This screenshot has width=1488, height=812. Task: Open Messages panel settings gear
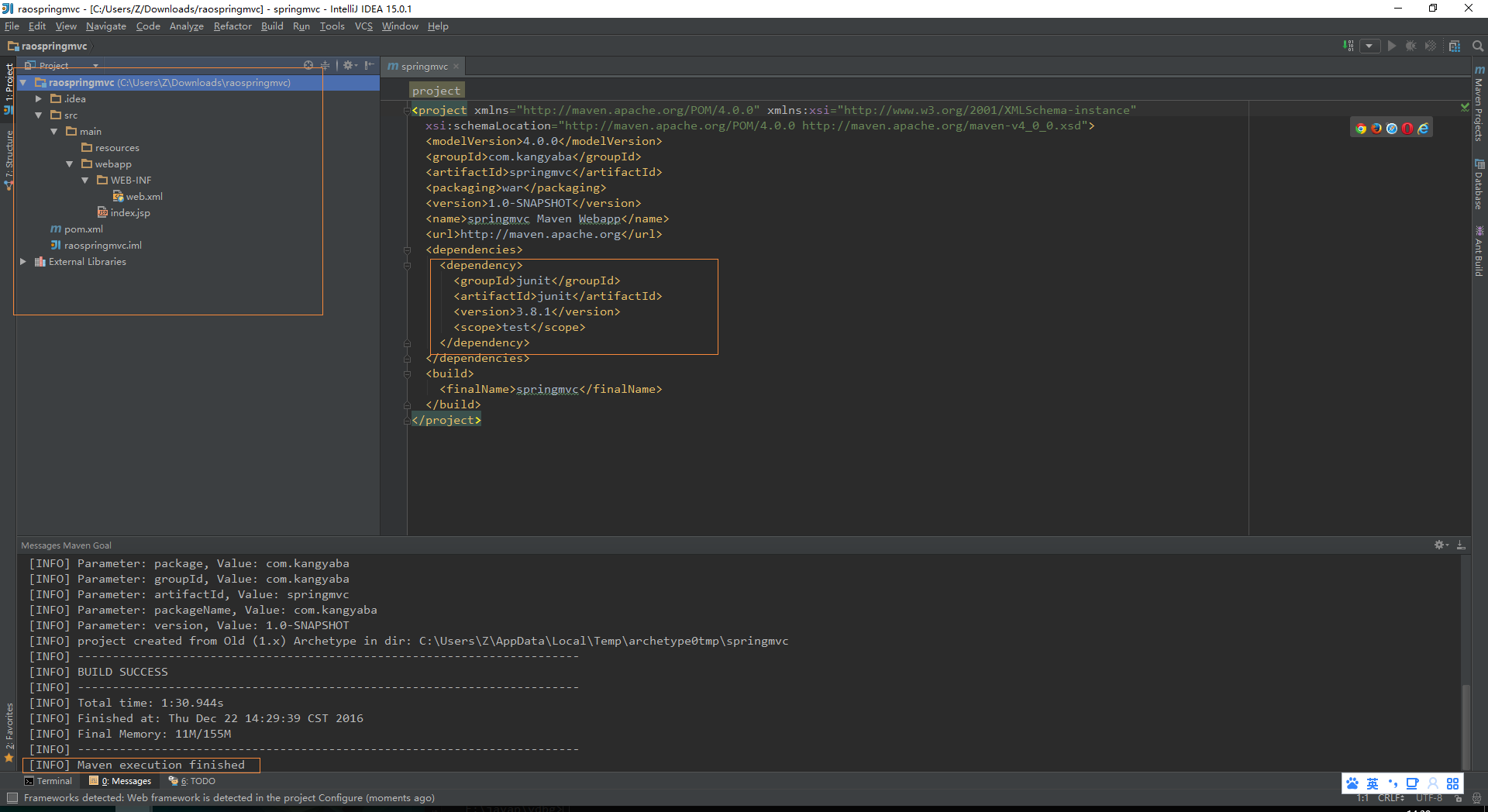tap(1441, 545)
